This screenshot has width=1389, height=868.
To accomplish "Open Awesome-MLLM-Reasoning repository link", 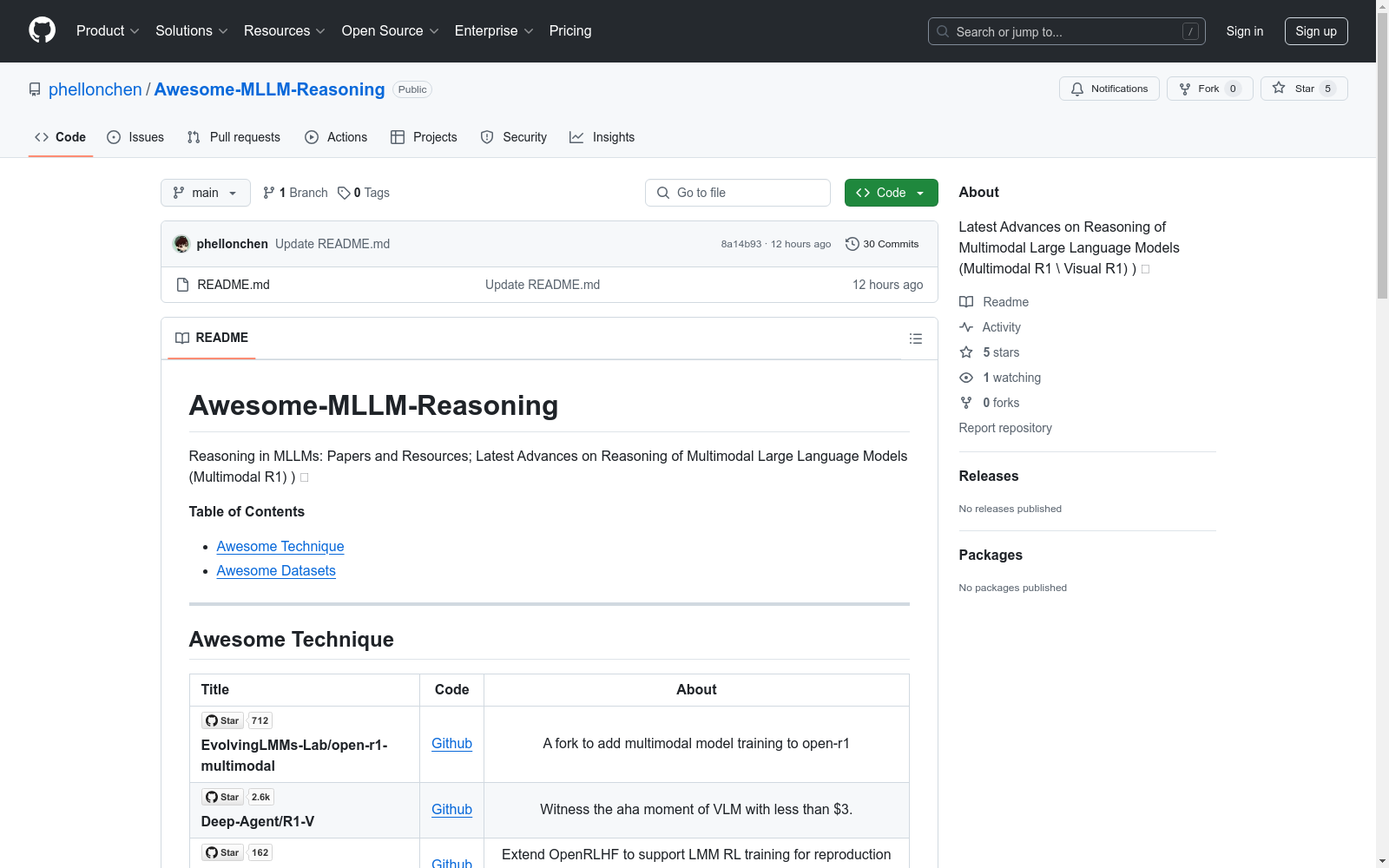I will (269, 89).
